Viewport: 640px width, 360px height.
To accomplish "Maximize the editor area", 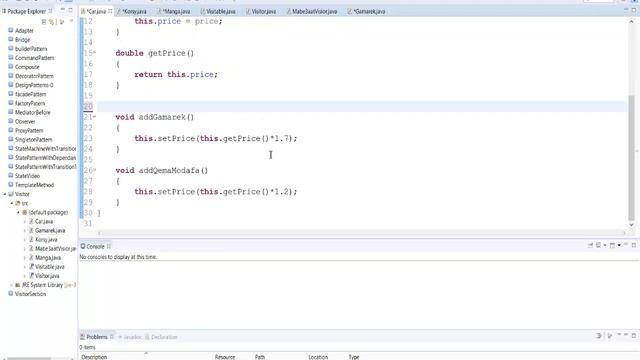I will (634, 10).
